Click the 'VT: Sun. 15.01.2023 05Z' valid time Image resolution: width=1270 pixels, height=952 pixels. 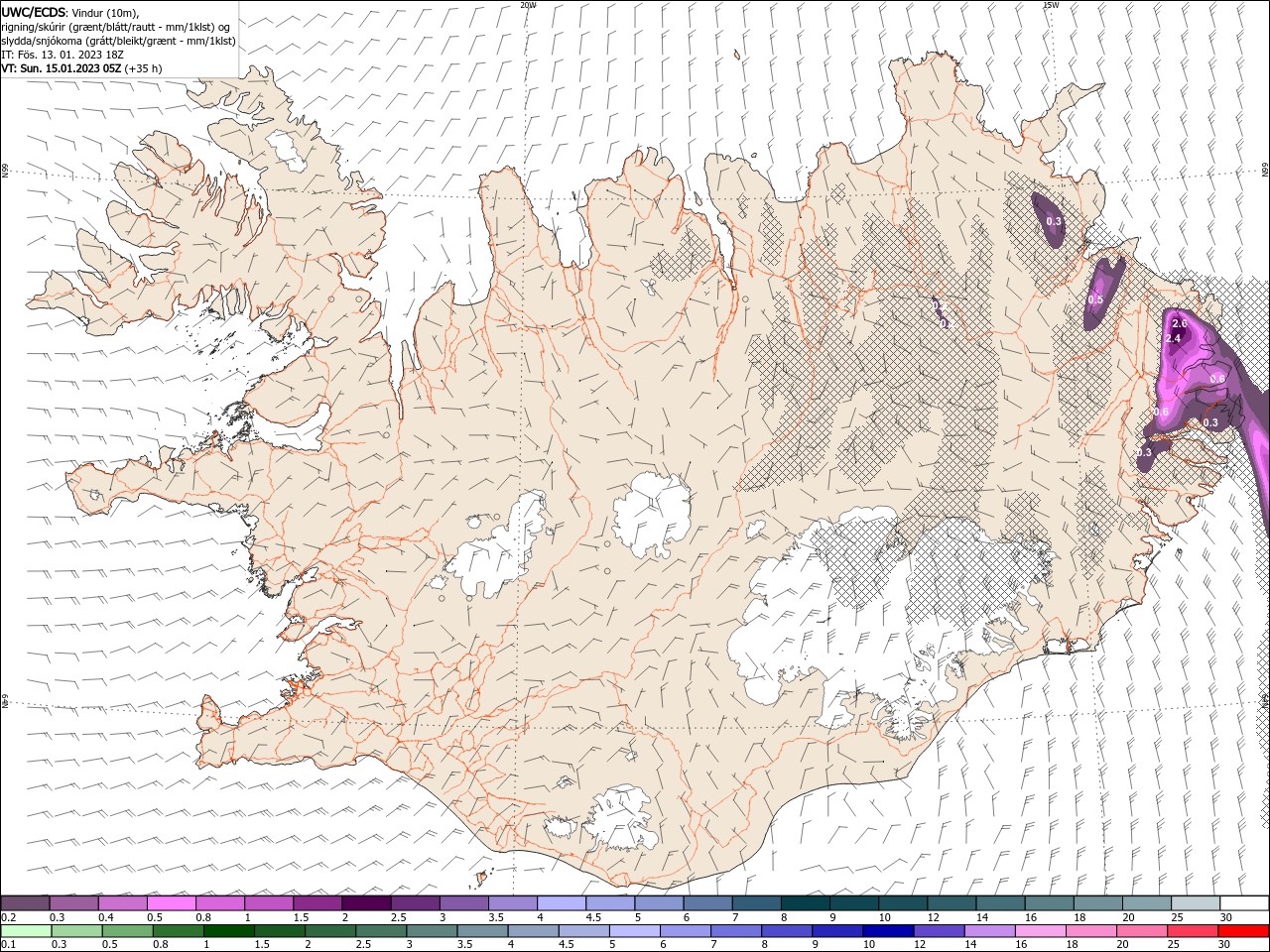click(62, 68)
